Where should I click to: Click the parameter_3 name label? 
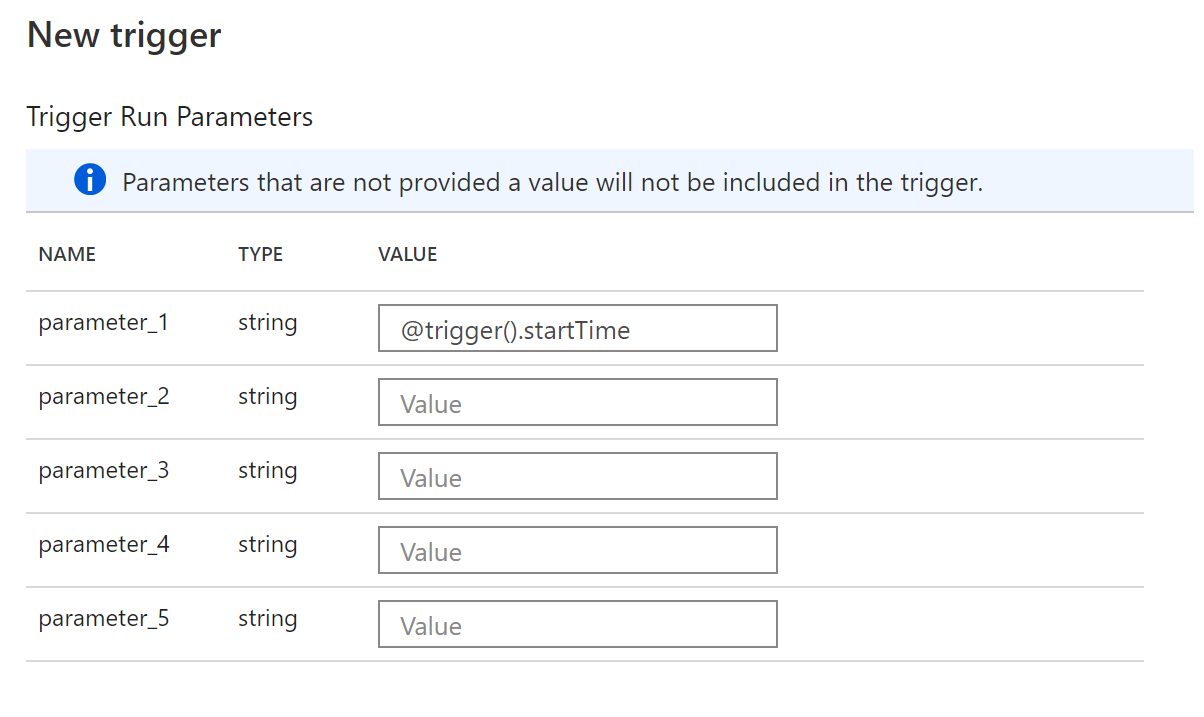tap(103, 470)
